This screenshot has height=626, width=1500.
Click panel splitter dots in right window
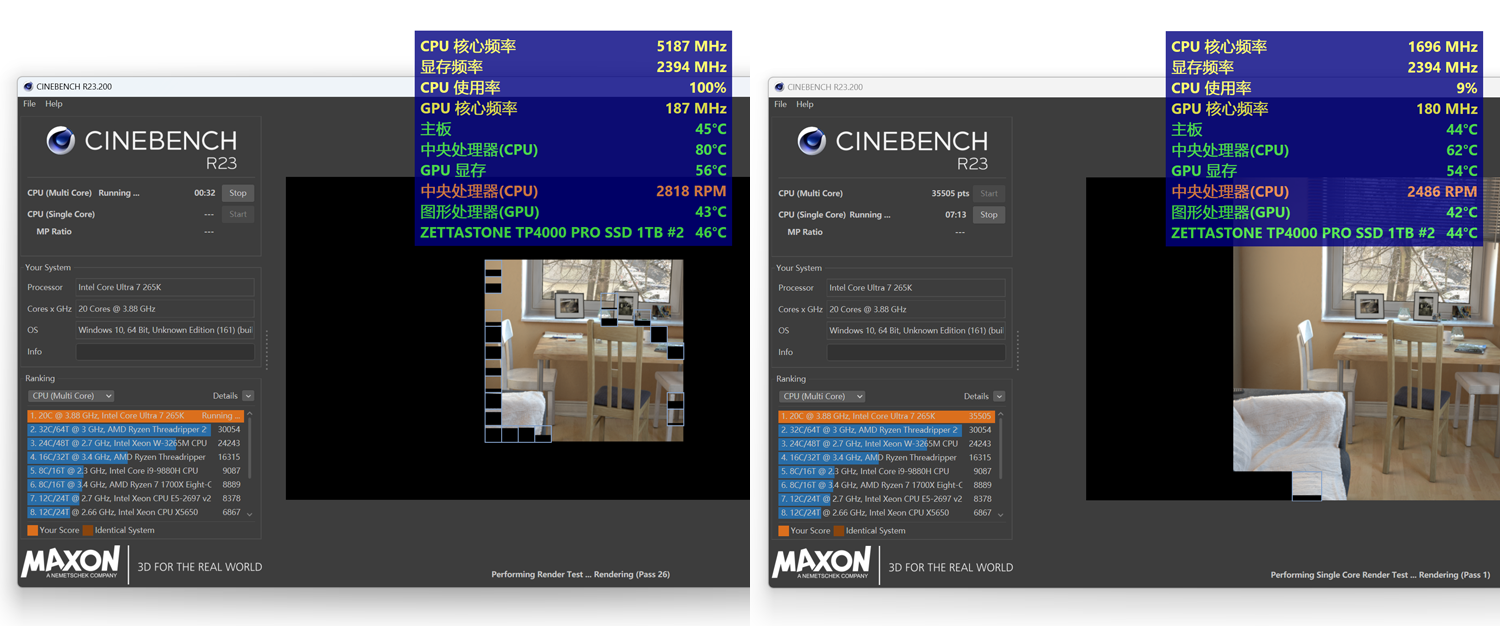tap(1018, 350)
